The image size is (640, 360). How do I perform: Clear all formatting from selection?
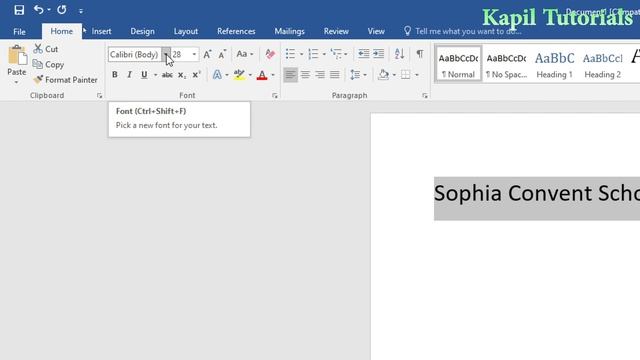[270, 54]
